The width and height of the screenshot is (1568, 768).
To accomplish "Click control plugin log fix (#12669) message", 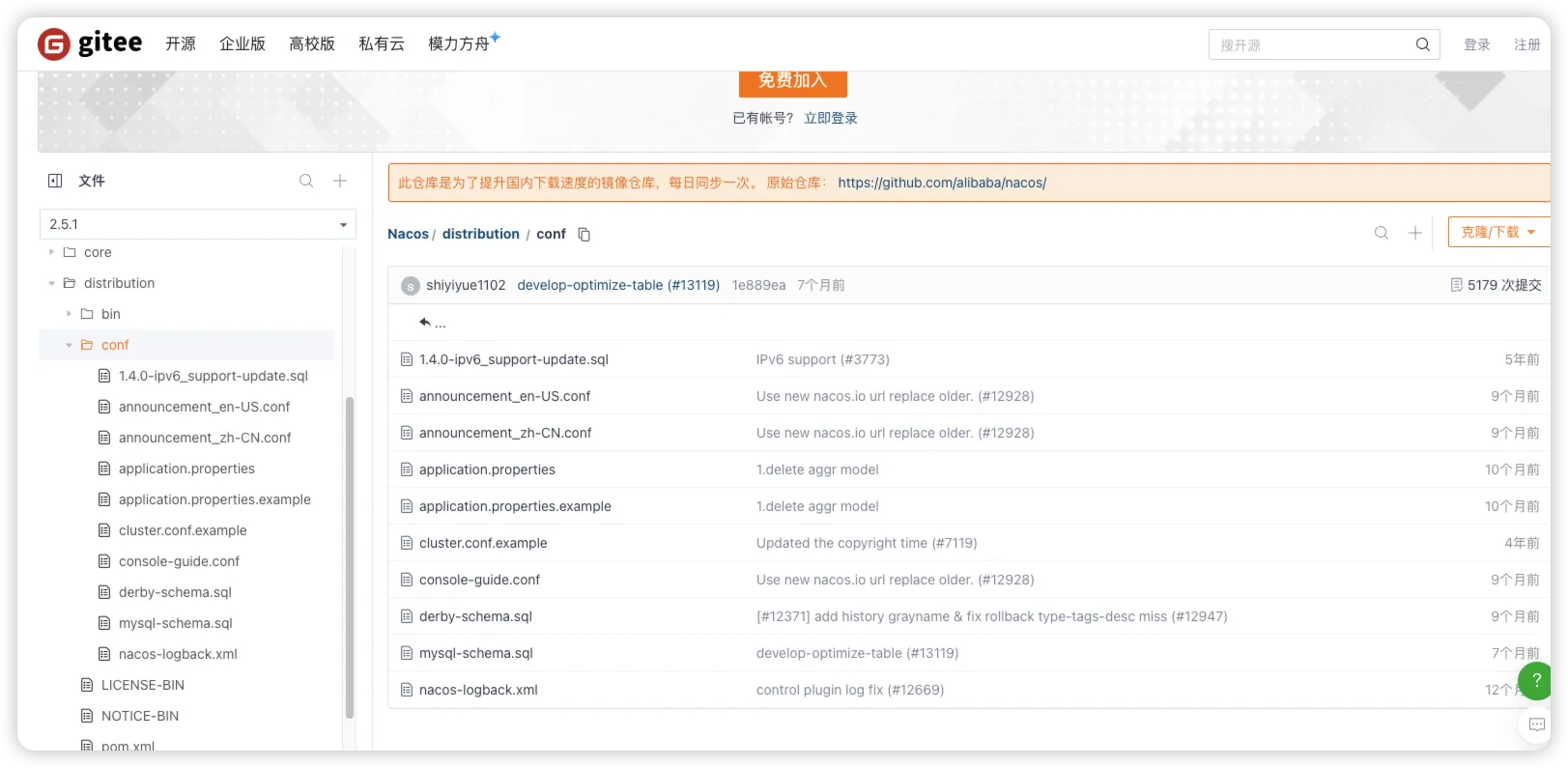I will point(850,690).
